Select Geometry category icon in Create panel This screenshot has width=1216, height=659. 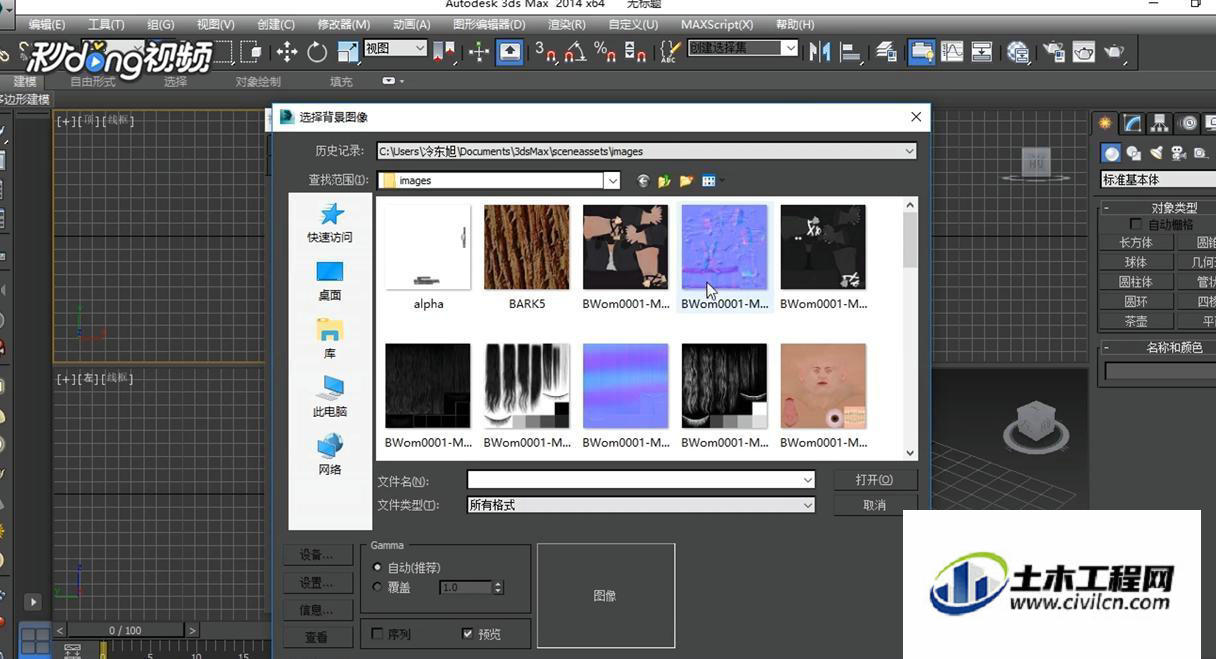click(x=1110, y=153)
